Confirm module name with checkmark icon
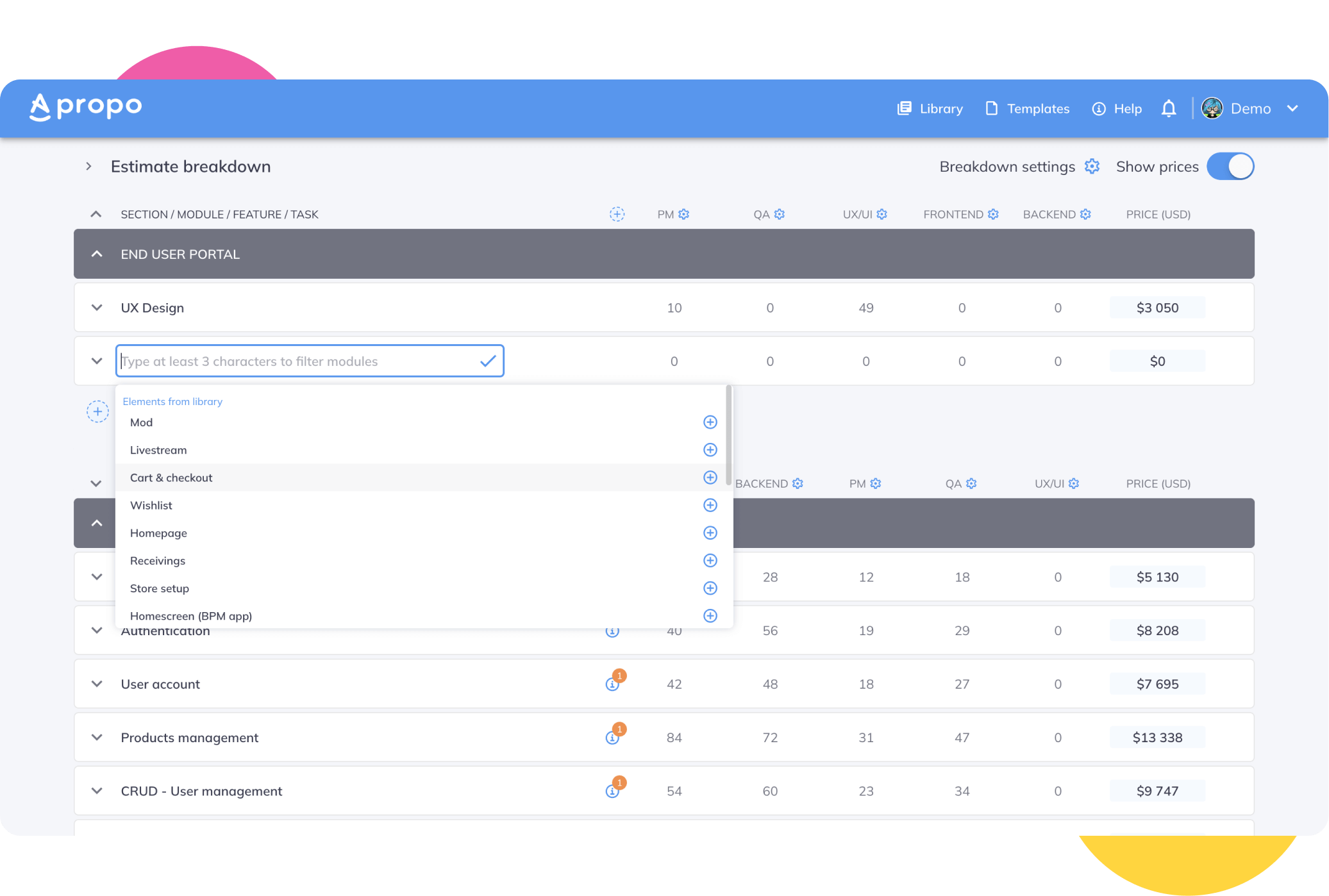Image resolution: width=1329 pixels, height=896 pixels. coord(488,361)
